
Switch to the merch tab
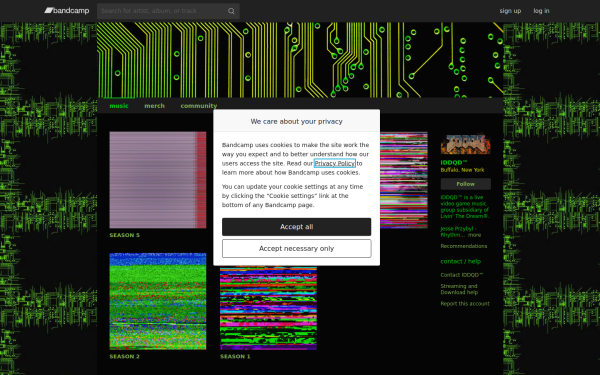tap(154, 106)
